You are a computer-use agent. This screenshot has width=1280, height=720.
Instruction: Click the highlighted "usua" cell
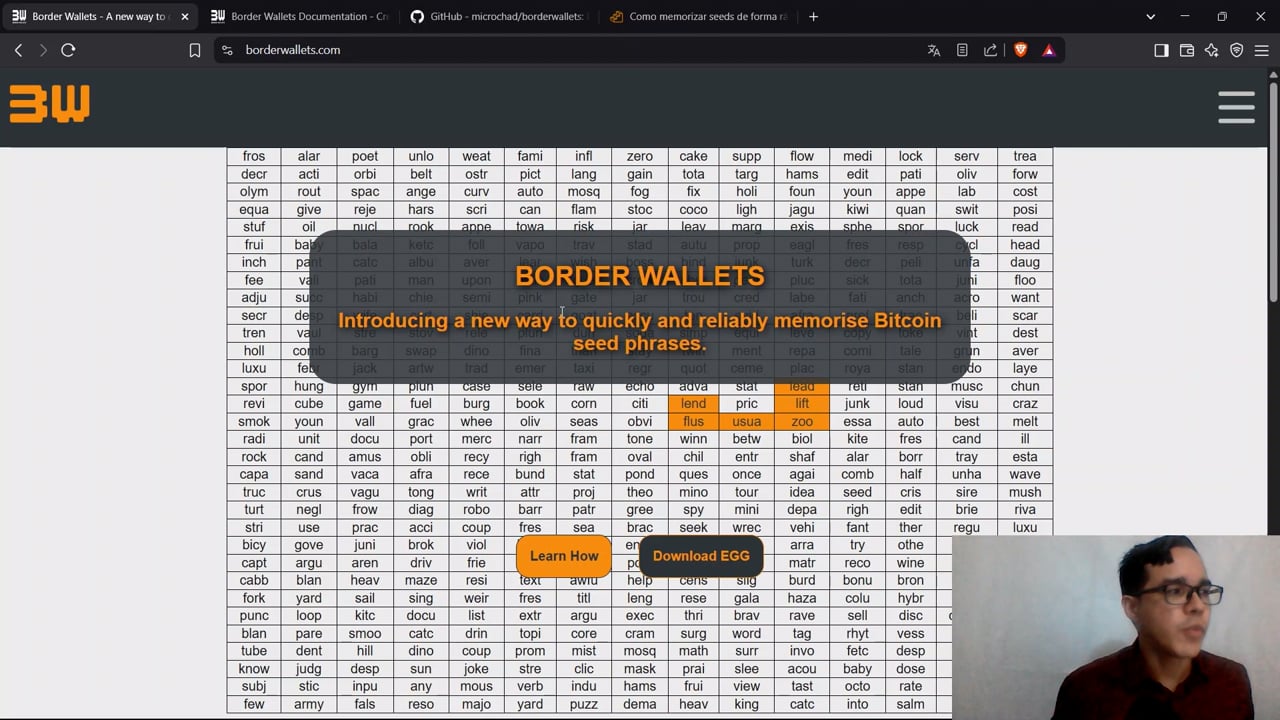coord(747,421)
